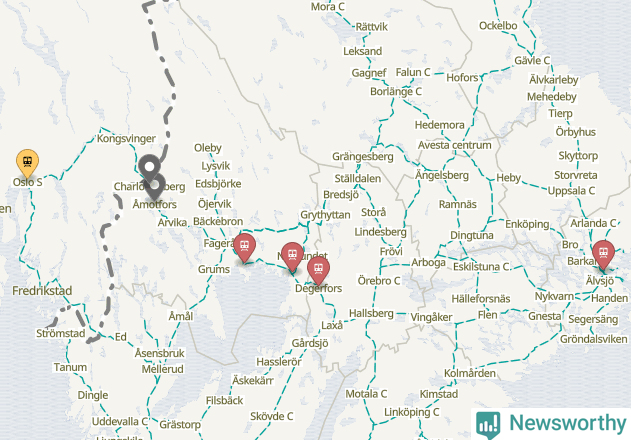Click the red train marker near Fagerås
Image resolution: width=631 pixels, height=440 pixels.
click(244, 248)
